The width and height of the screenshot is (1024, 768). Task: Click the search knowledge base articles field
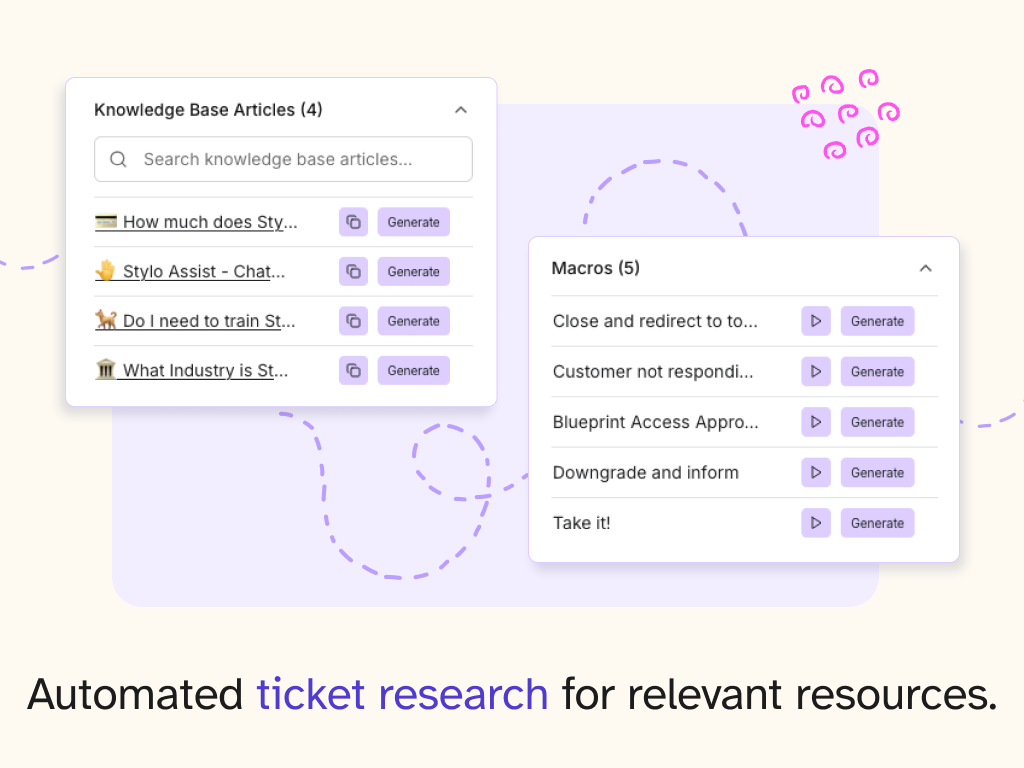pyautogui.click(x=290, y=159)
